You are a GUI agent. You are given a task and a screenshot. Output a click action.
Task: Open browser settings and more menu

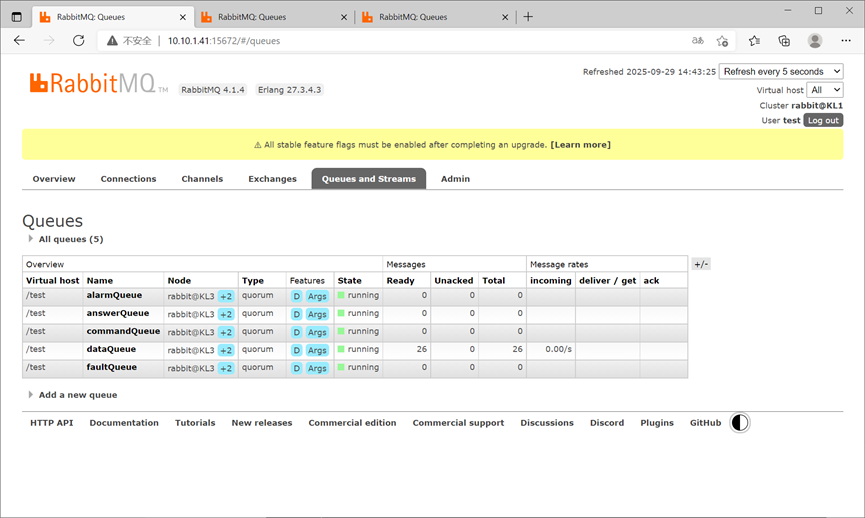[x=846, y=40]
